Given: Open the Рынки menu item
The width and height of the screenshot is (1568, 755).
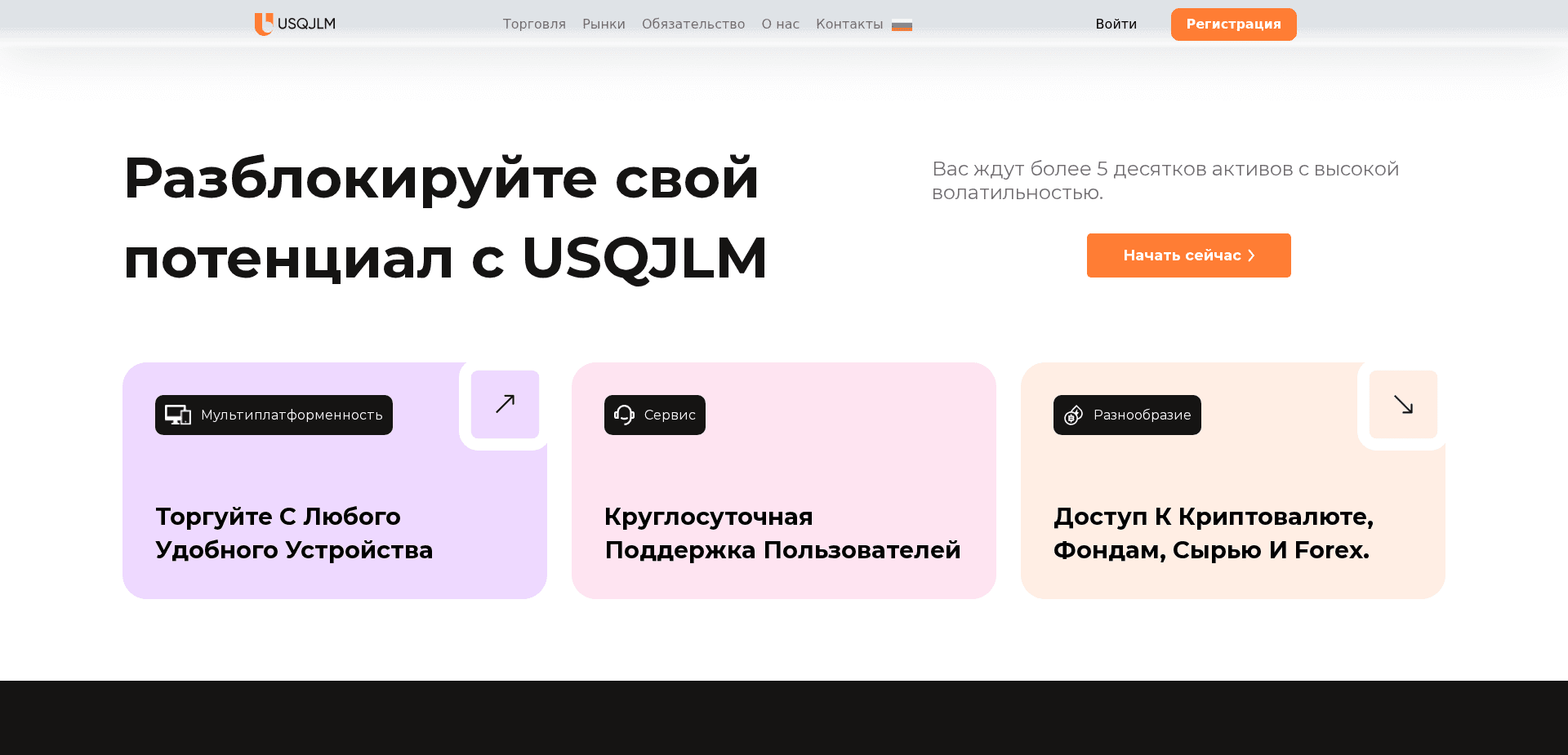Looking at the screenshot, I should point(604,24).
